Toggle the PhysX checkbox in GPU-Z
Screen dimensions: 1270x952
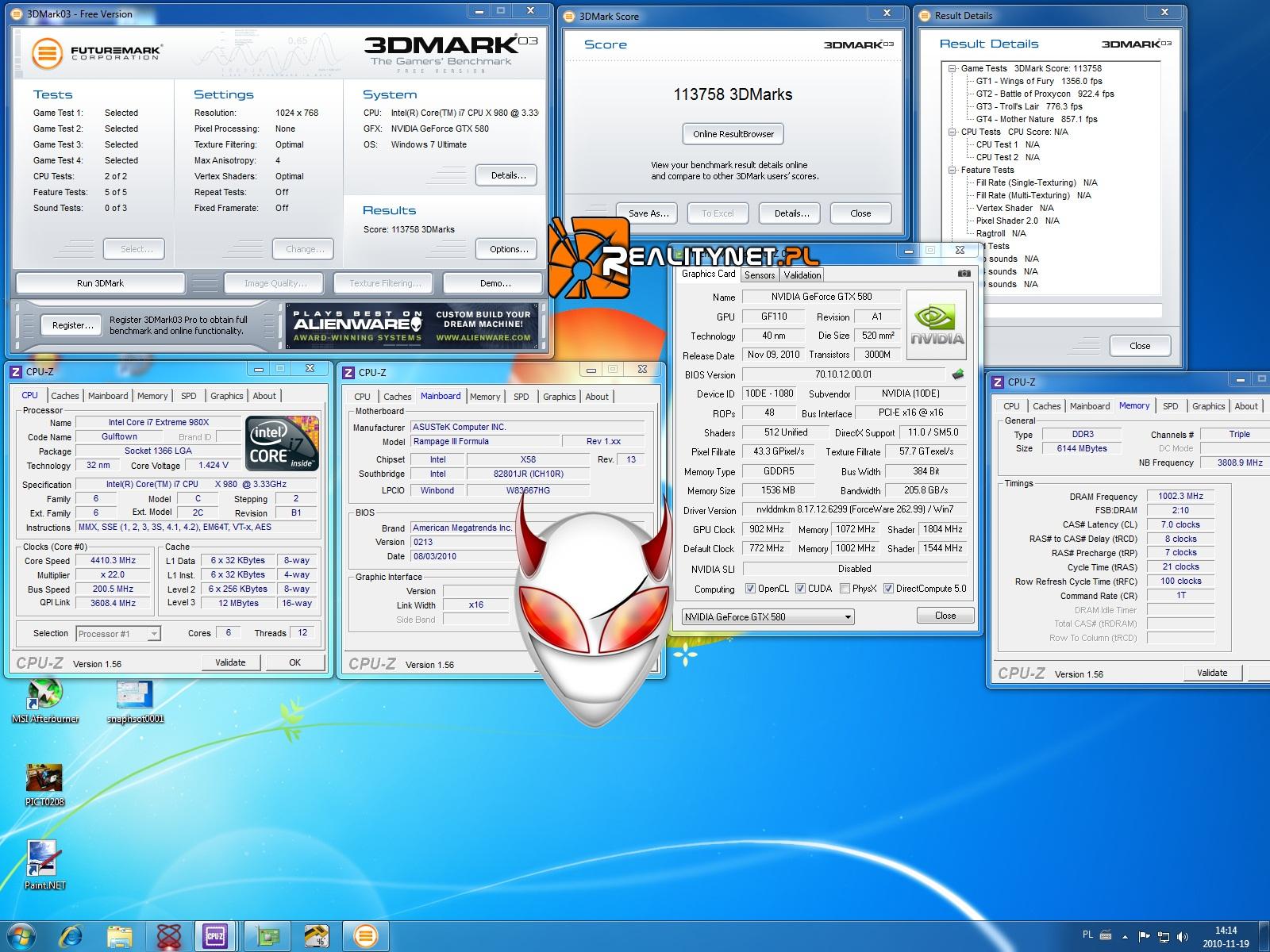click(x=845, y=589)
